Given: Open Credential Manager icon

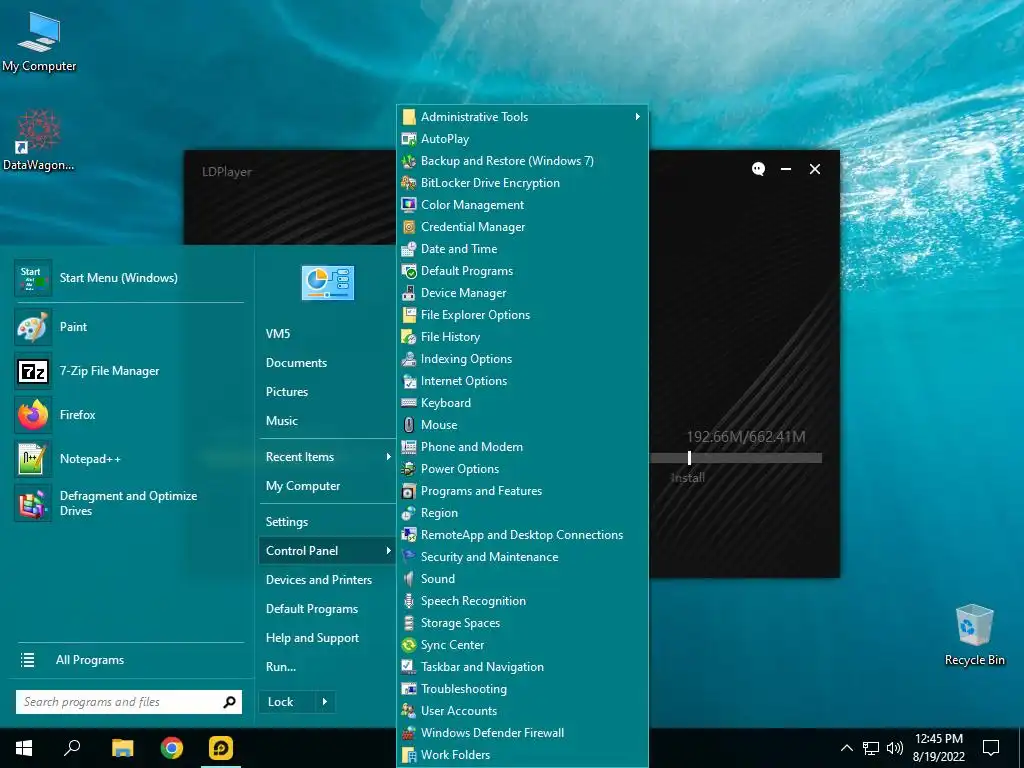Looking at the screenshot, I should [409, 227].
